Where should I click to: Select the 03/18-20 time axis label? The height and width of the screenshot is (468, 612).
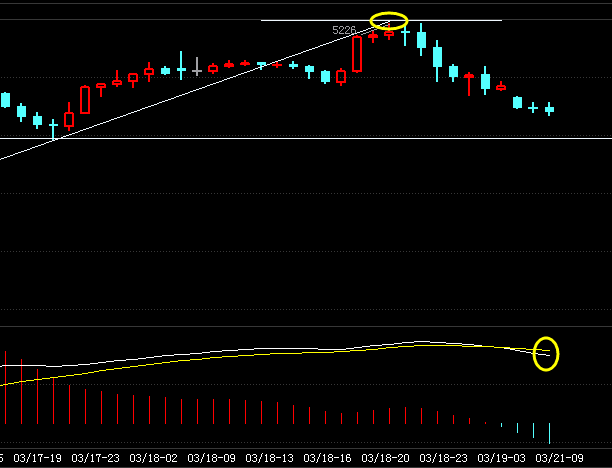click(x=385, y=457)
